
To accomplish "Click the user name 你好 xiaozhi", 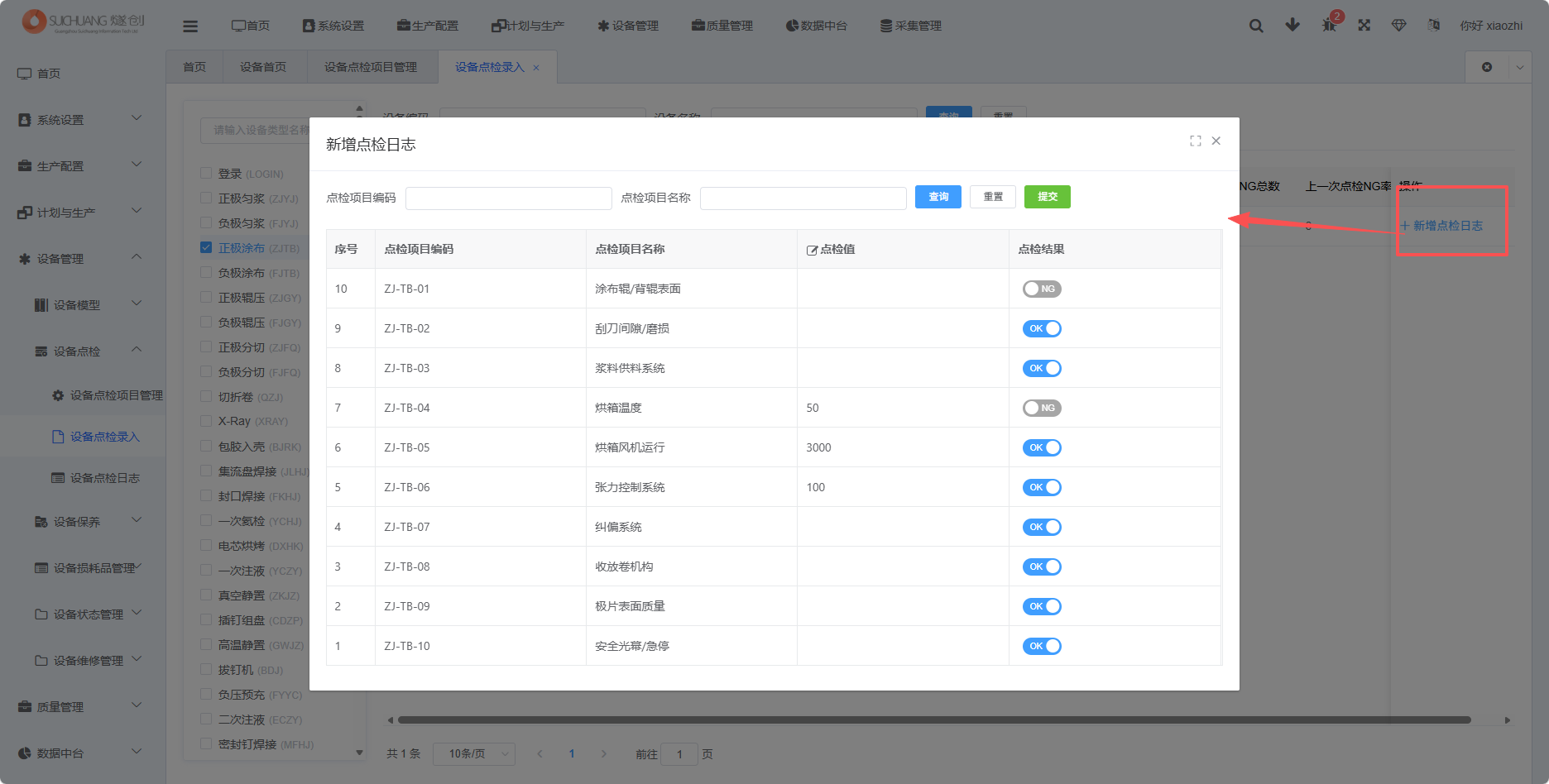I will pos(1491,26).
